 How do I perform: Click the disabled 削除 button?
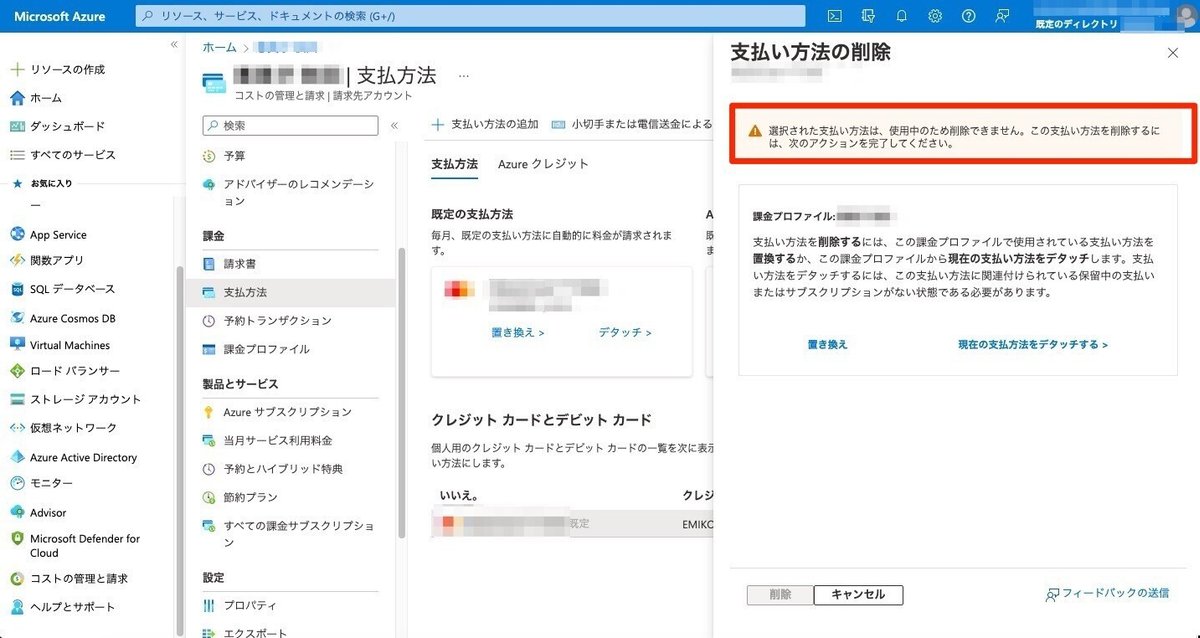pyautogui.click(x=781, y=595)
